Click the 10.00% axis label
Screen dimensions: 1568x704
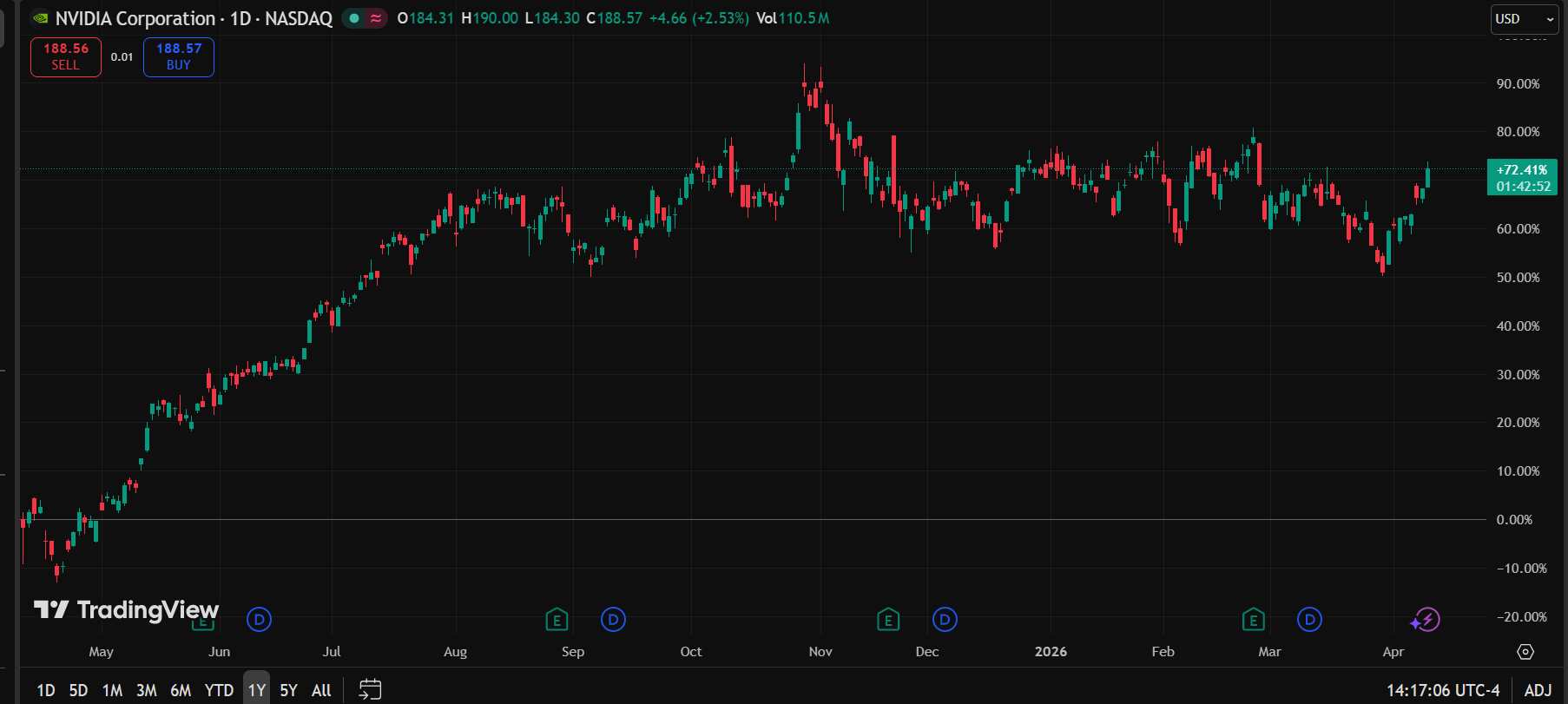point(1518,471)
